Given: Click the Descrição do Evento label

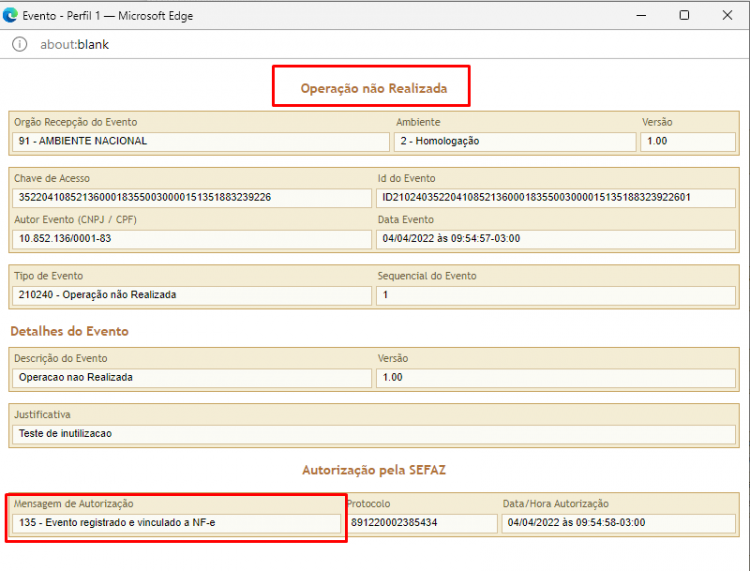Looking at the screenshot, I should point(61,359).
